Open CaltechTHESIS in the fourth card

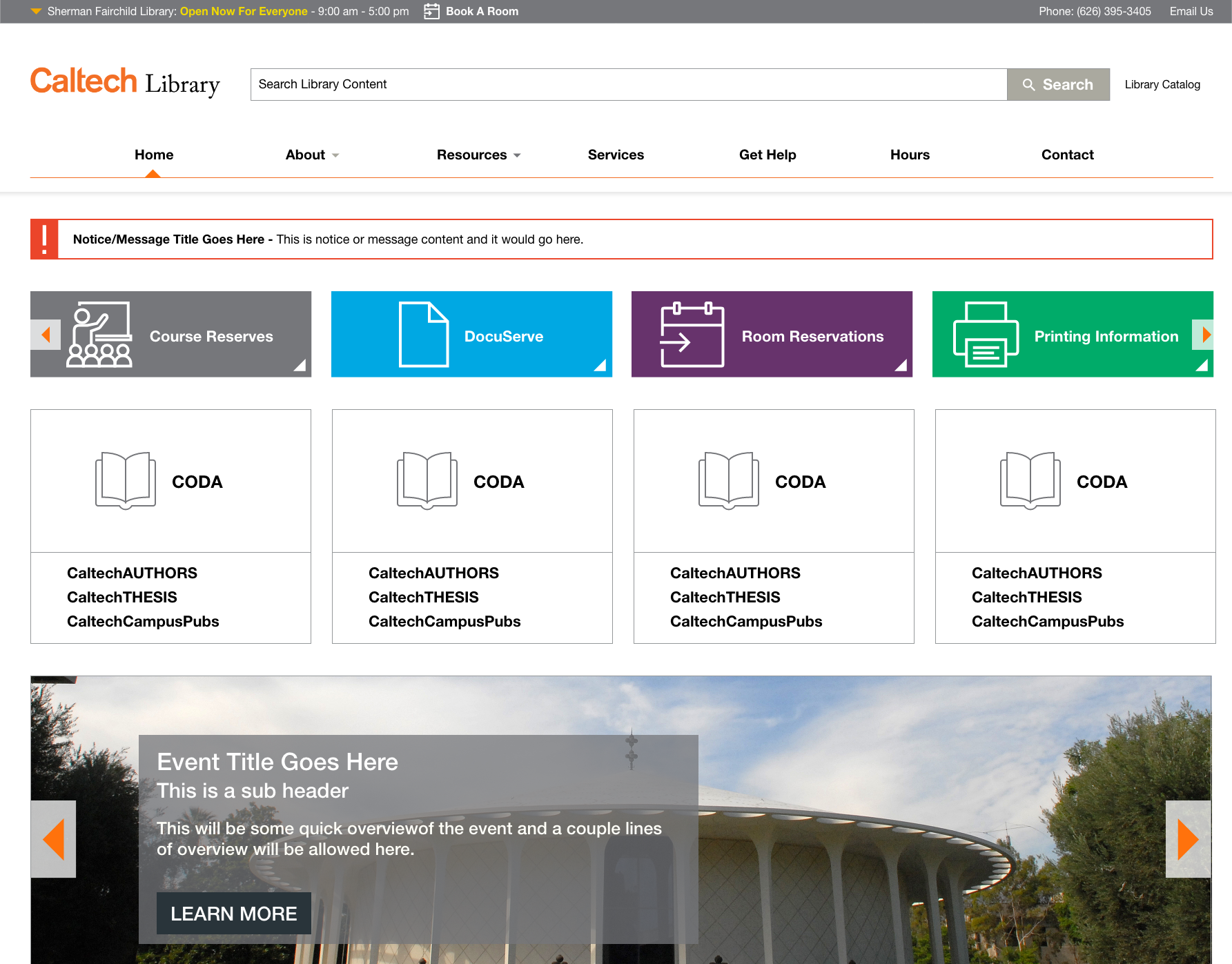coord(1027,597)
